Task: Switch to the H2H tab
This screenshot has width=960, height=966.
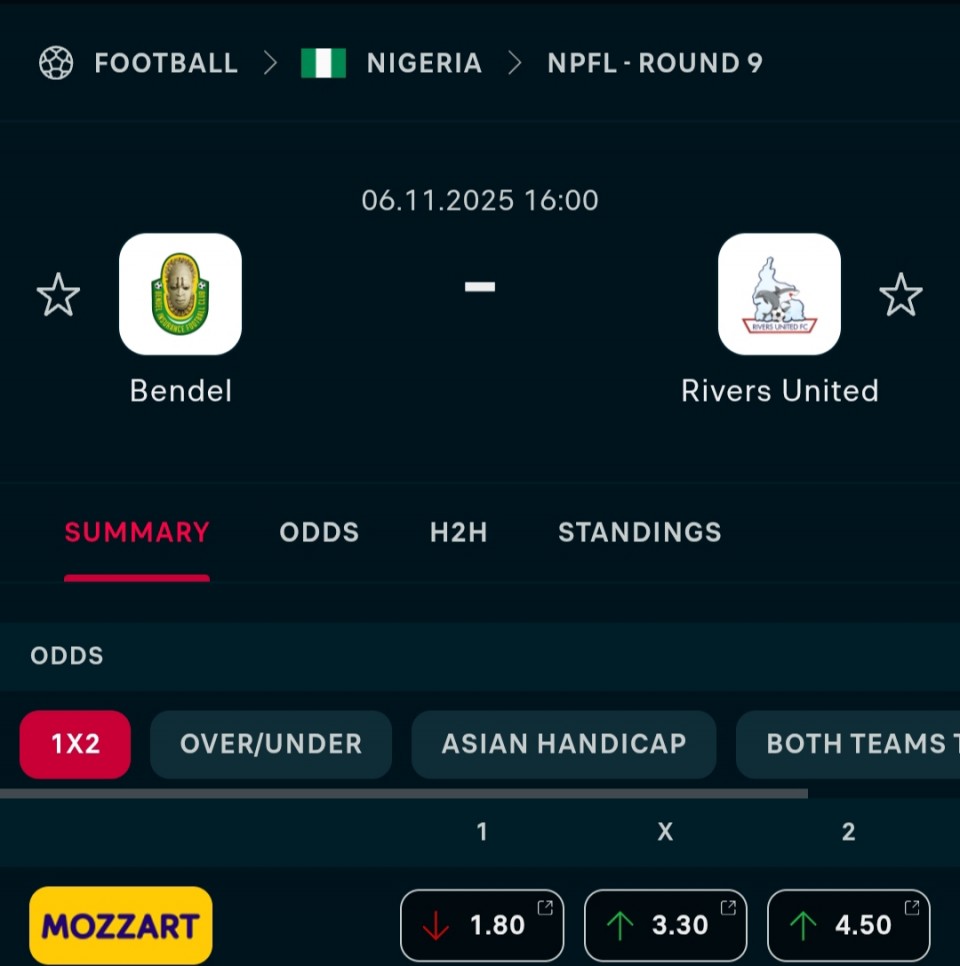Action: [458, 532]
